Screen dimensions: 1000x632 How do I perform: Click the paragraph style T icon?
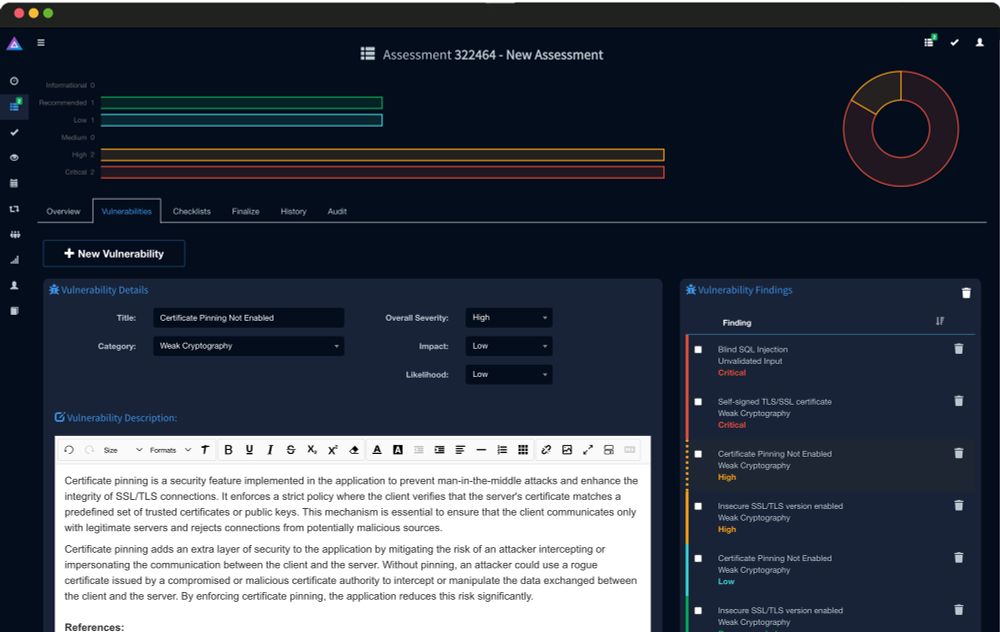205,450
